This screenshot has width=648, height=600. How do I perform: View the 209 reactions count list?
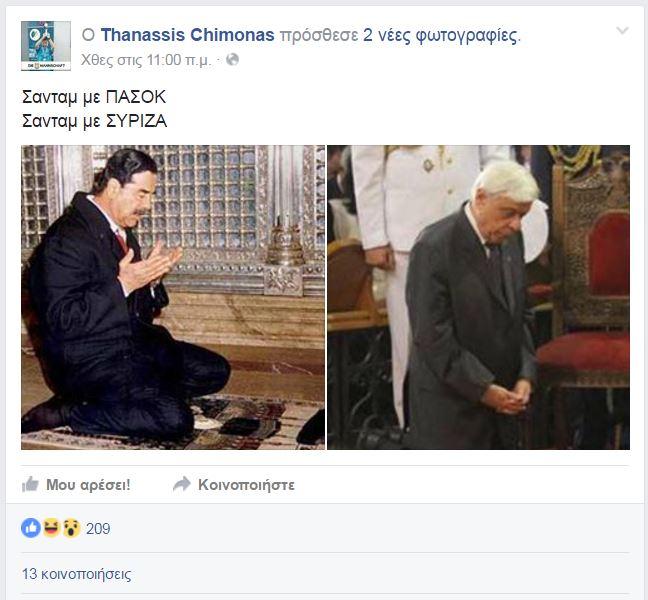pyautogui.click(x=98, y=529)
